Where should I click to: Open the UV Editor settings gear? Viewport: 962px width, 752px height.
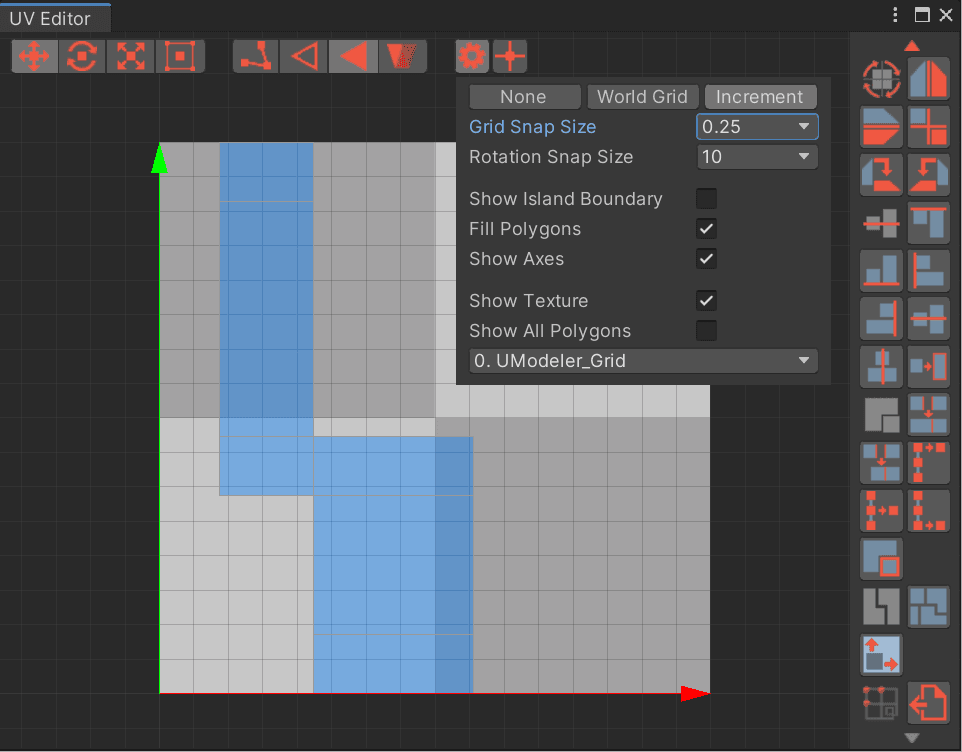[471, 57]
